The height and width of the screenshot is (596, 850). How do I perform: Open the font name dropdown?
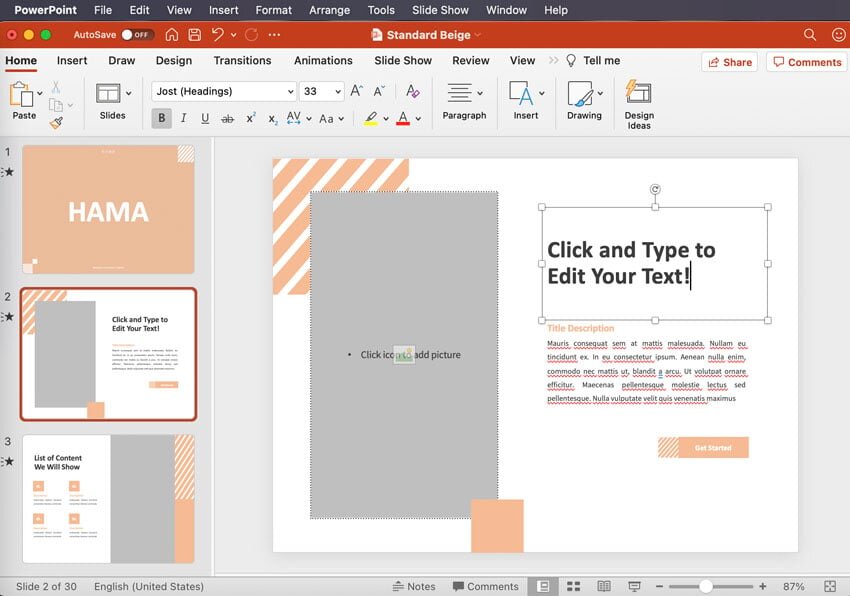[x=290, y=91]
